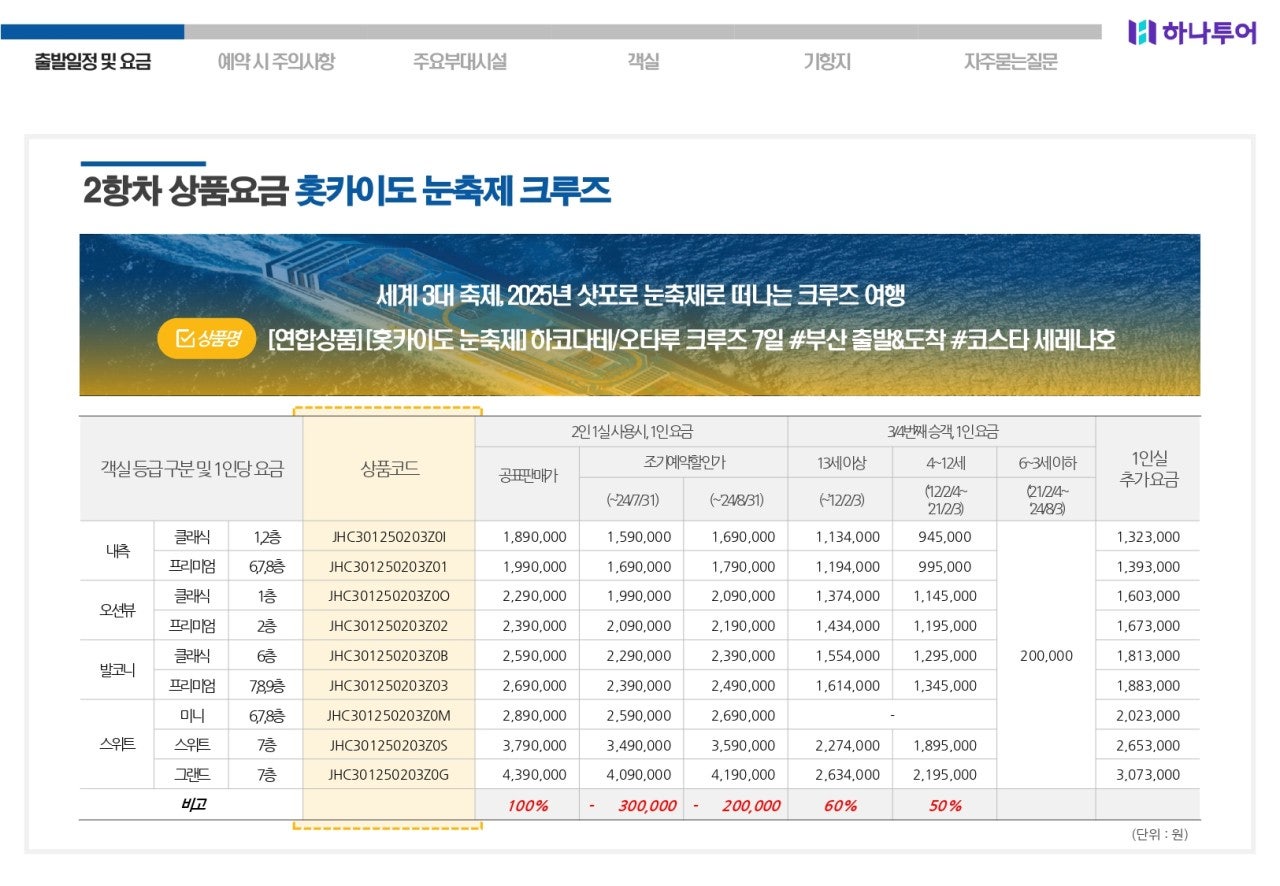
Task: Select product code JHC301250203Z02
Action: click(x=388, y=626)
